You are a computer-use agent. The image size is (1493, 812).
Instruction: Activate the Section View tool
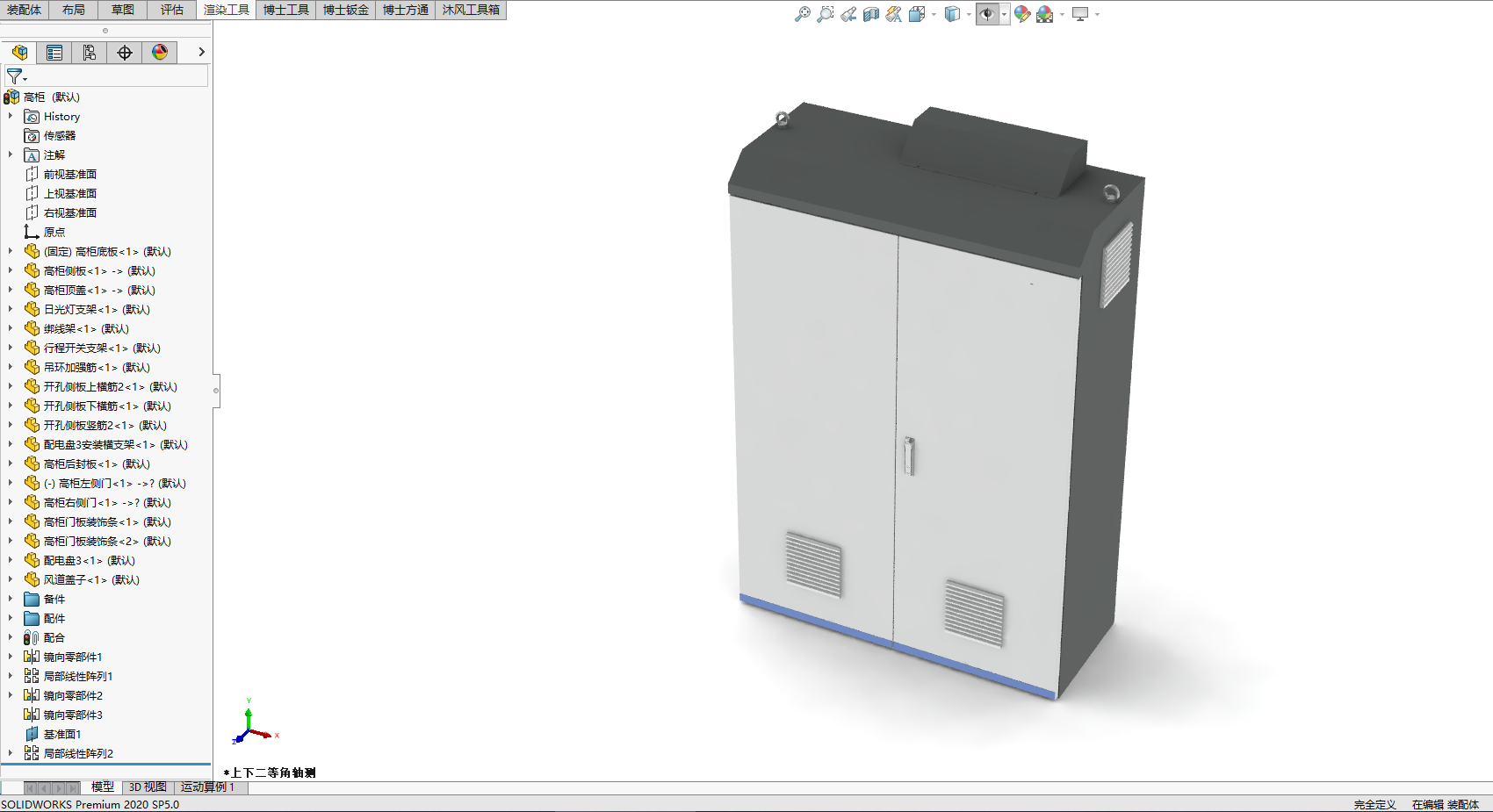click(x=870, y=14)
